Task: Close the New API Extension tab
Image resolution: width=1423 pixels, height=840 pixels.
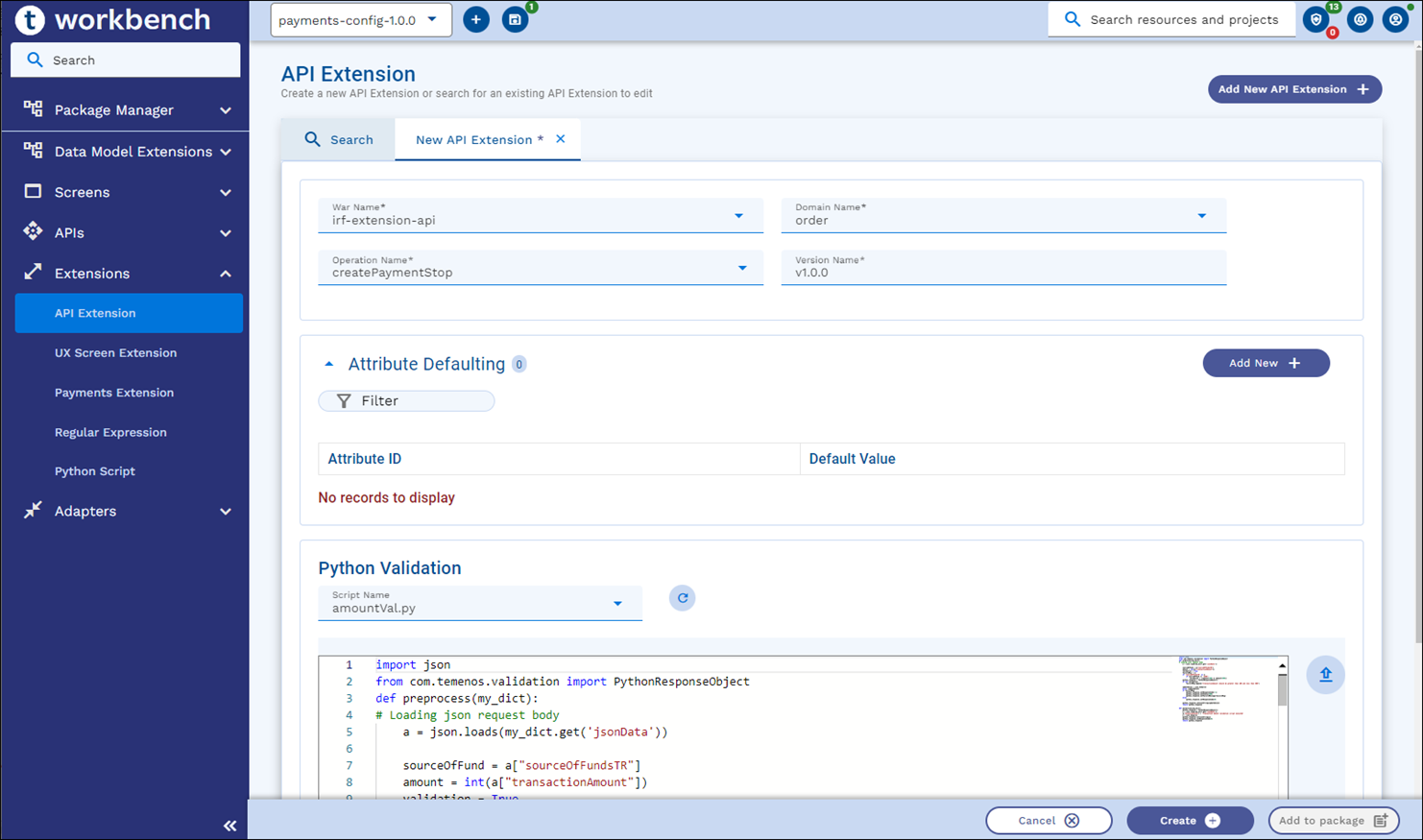Action: coord(561,139)
